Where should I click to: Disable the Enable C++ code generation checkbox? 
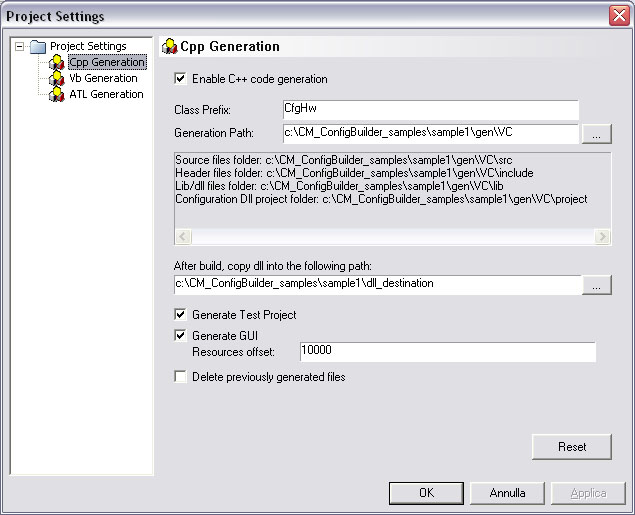[181, 79]
